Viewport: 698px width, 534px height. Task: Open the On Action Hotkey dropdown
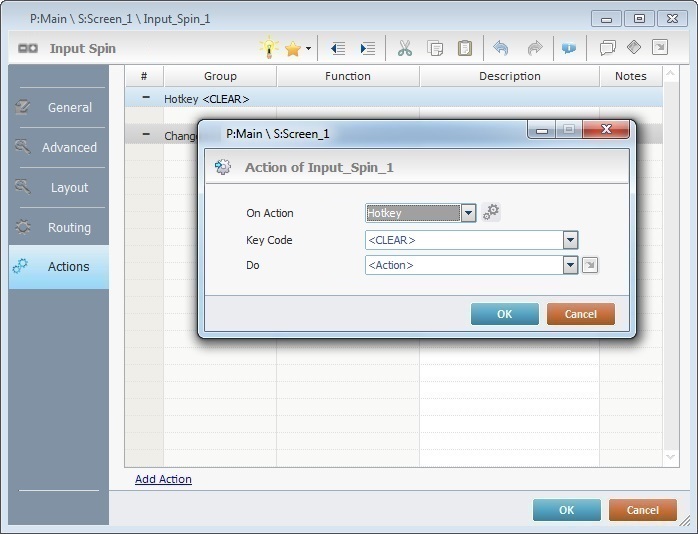point(468,213)
